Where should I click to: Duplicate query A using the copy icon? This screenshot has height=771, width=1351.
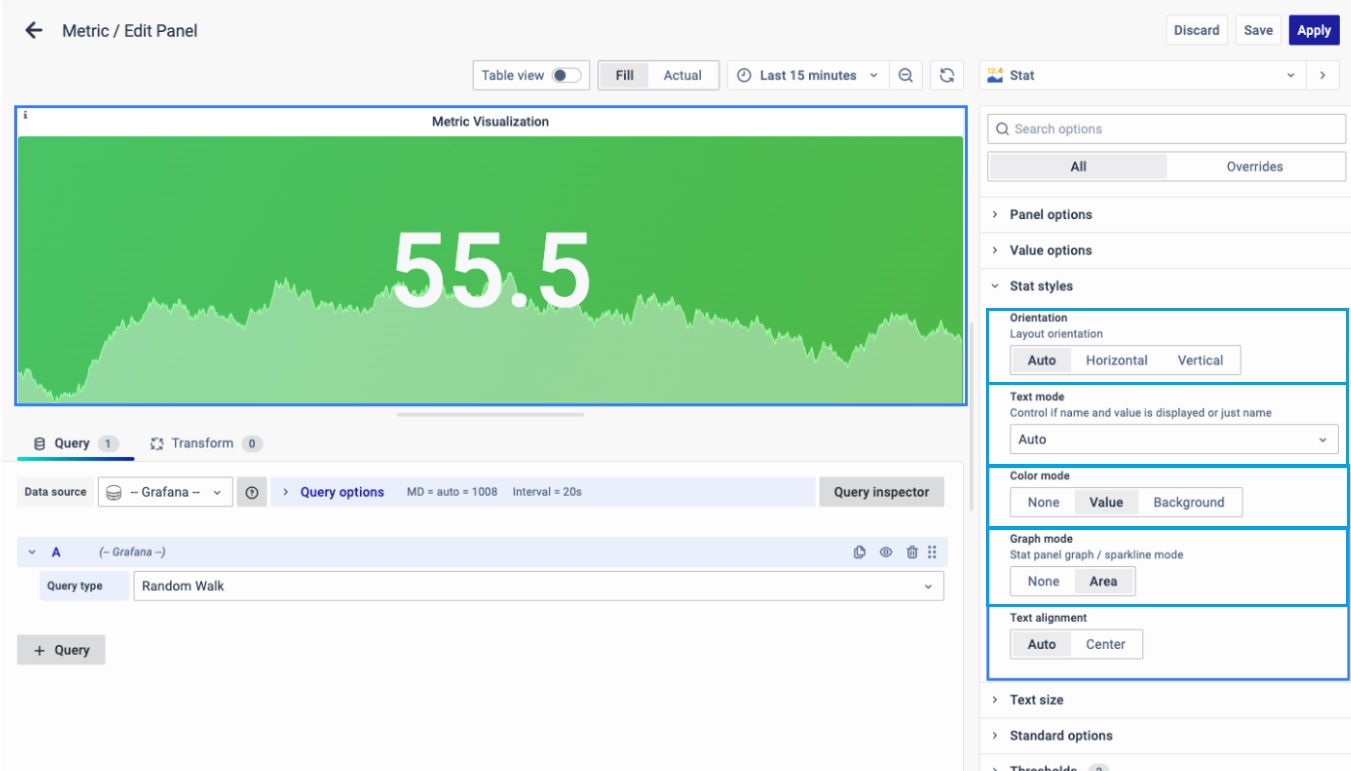click(x=859, y=552)
